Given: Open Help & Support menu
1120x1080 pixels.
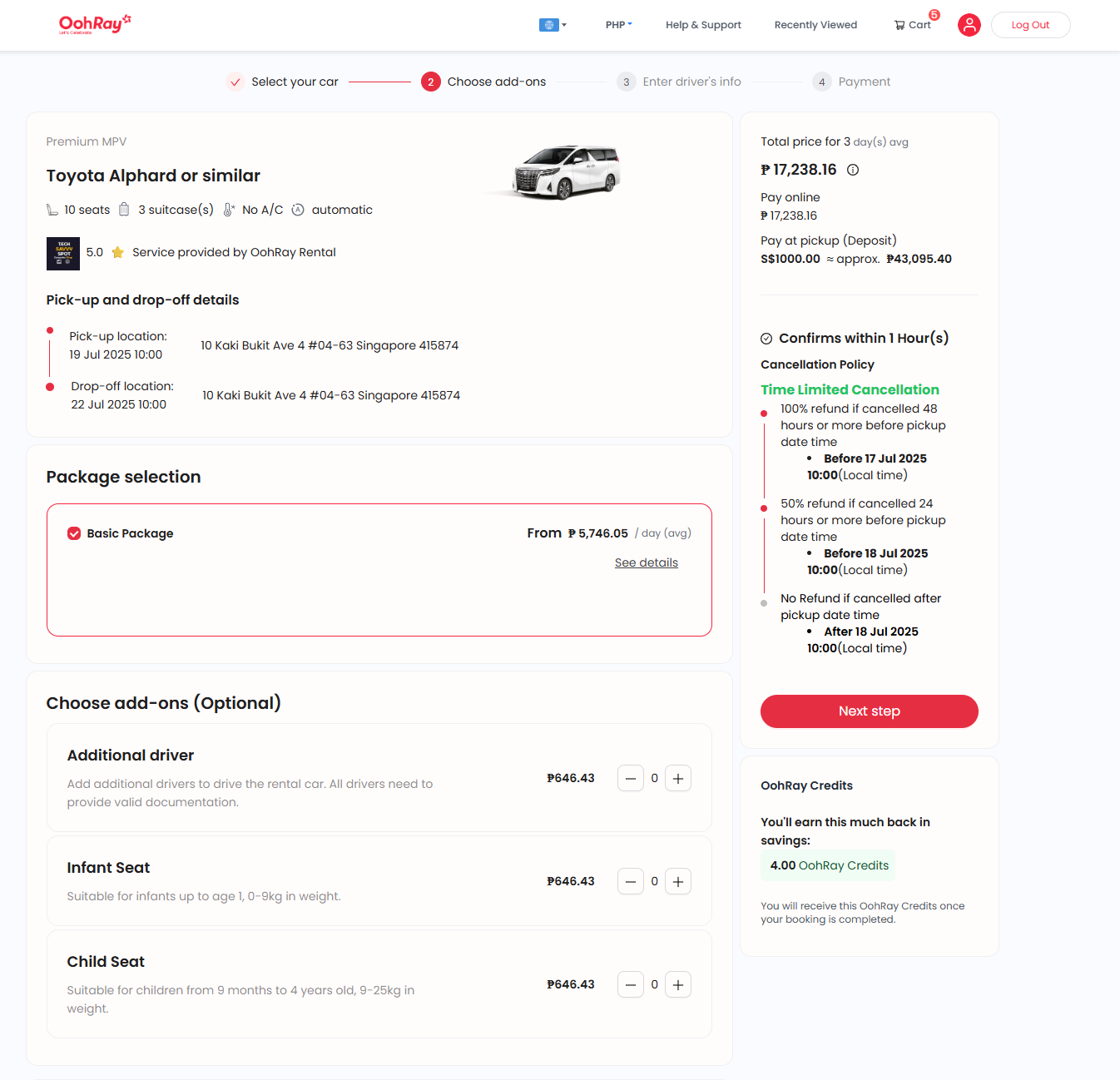Looking at the screenshot, I should pos(703,25).
